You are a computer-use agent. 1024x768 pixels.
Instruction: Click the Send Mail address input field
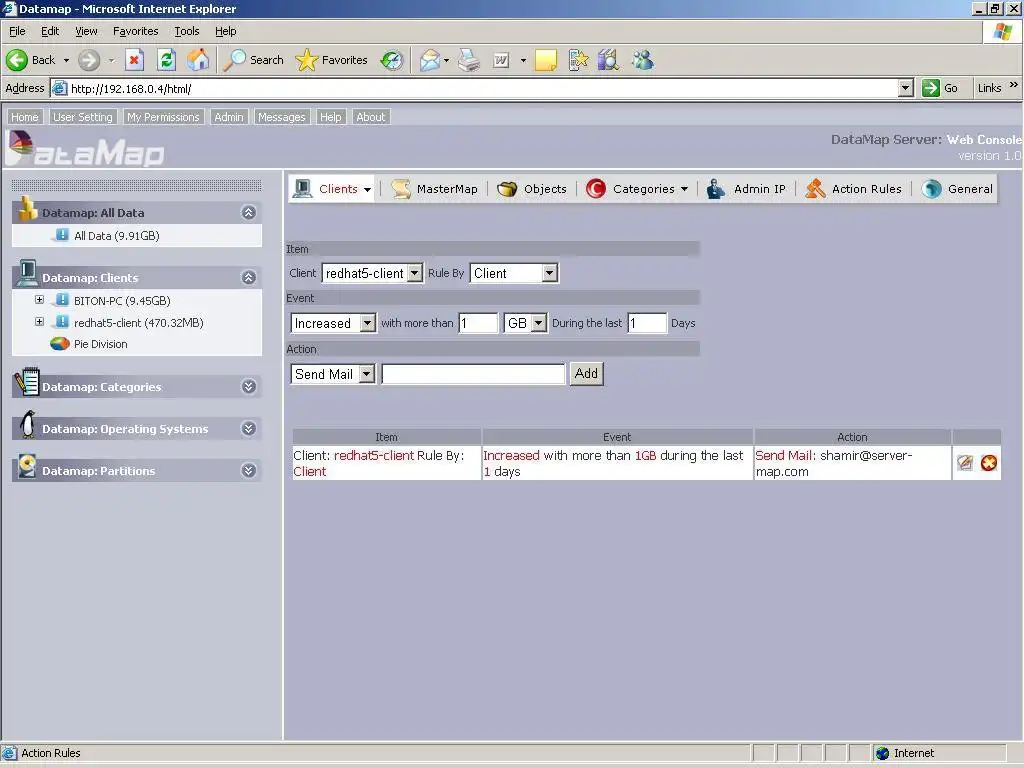pyautogui.click(x=472, y=373)
